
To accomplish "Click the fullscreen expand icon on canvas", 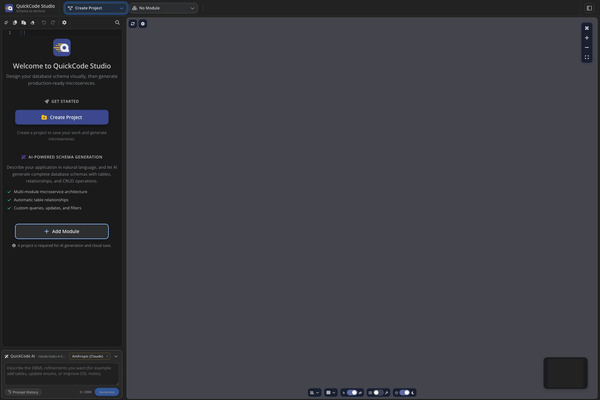I will click(x=587, y=57).
